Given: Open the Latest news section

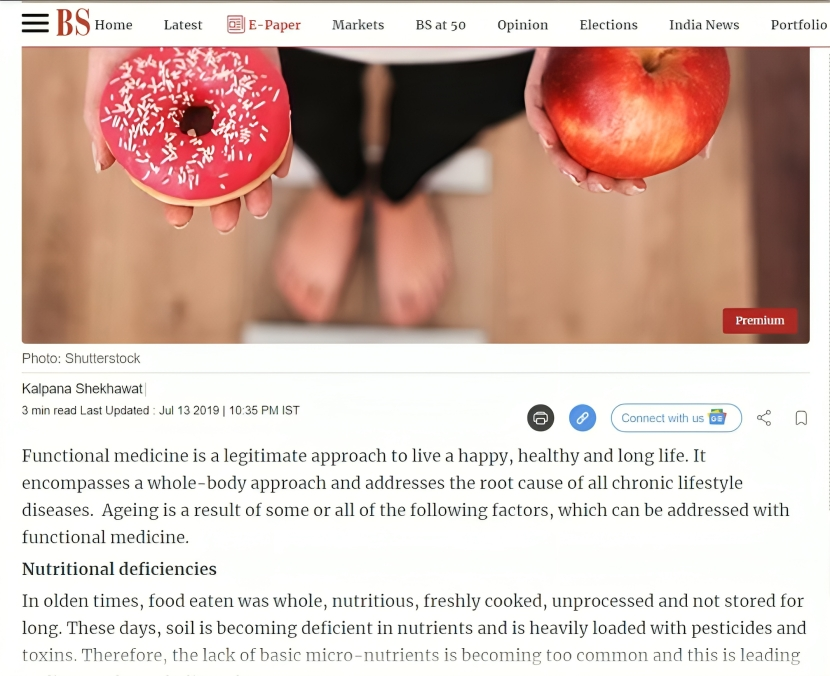Looking at the screenshot, I should [183, 25].
